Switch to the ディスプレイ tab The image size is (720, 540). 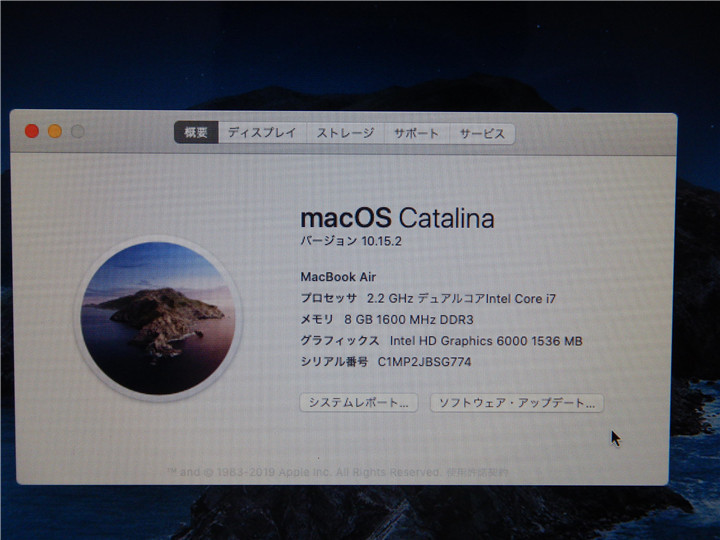(x=262, y=133)
